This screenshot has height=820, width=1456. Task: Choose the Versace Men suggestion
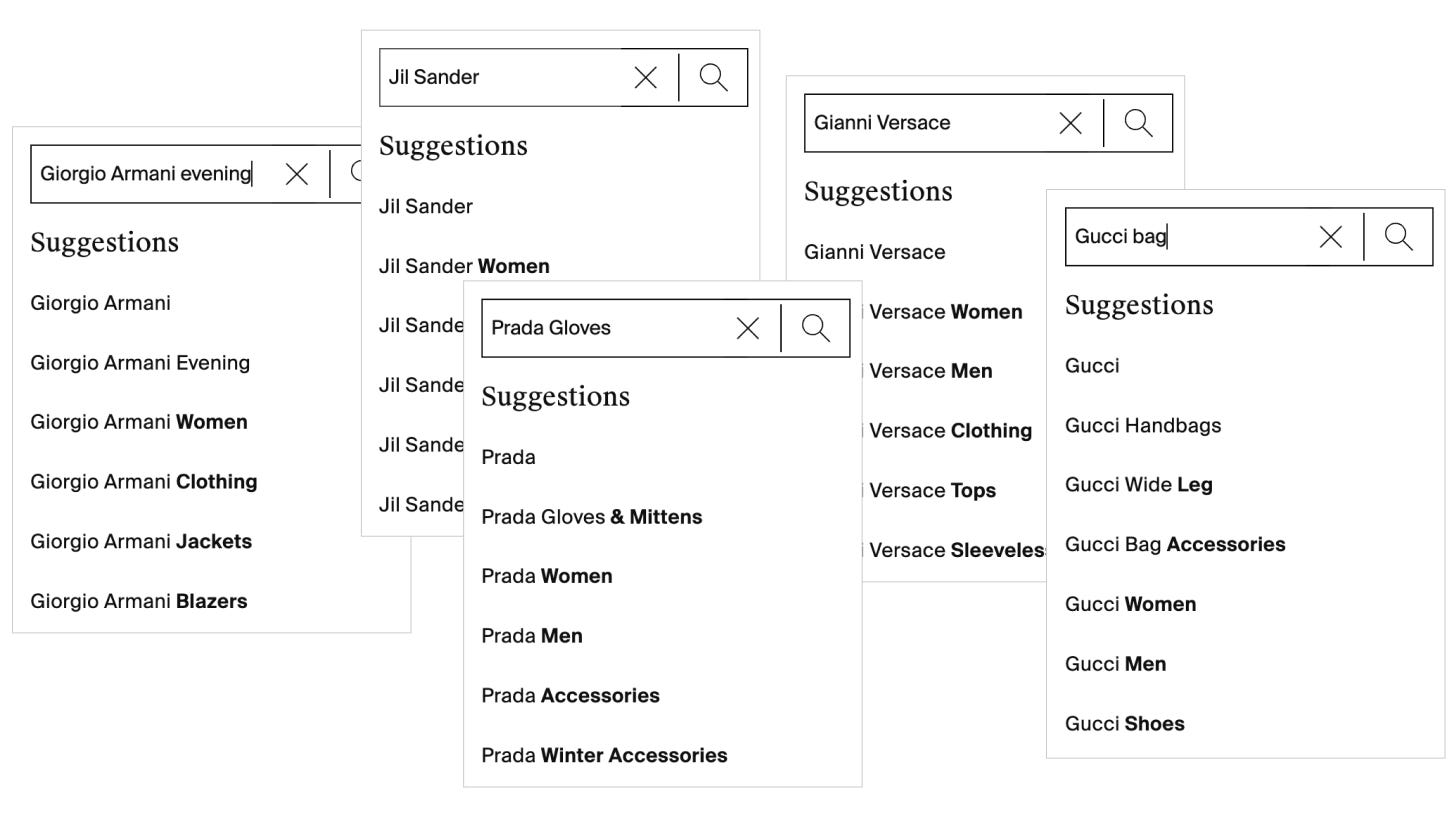click(x=928, y=371)
